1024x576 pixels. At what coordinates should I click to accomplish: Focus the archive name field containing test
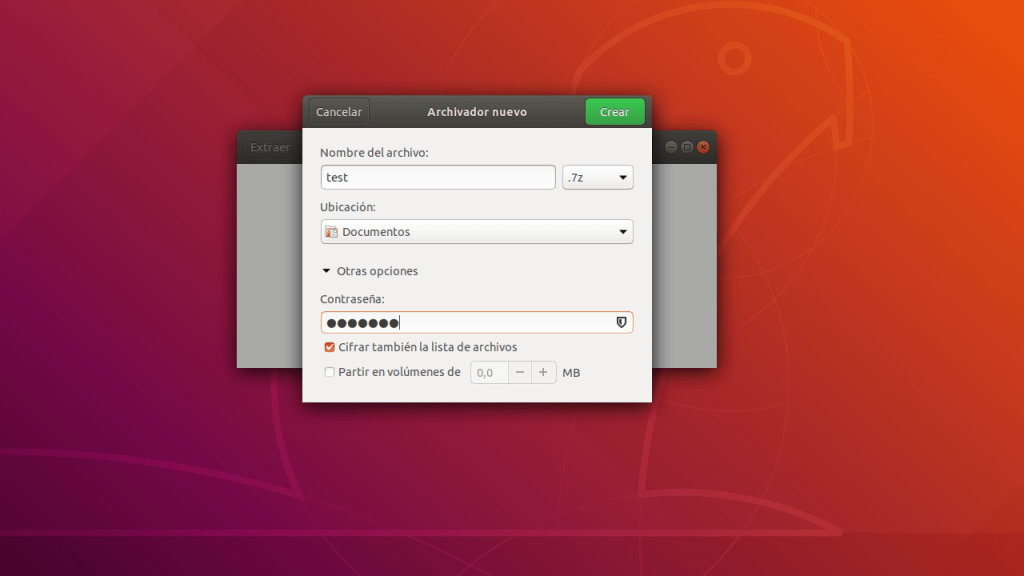[x=437, y=176]
